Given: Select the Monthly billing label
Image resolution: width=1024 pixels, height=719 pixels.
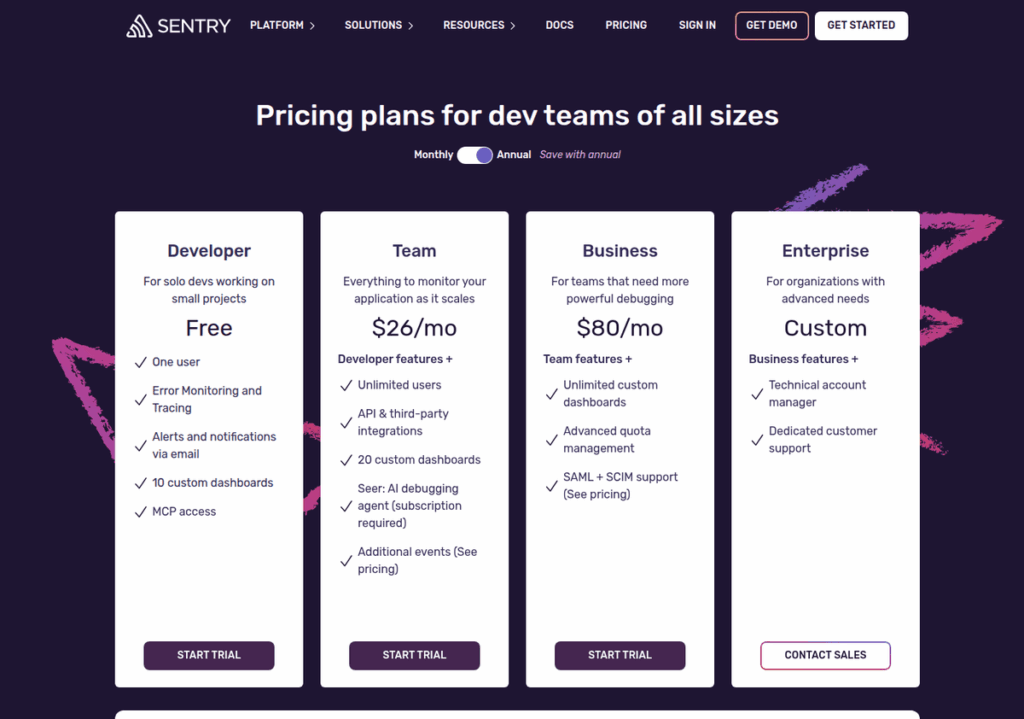Looking at the screenshot, I should point(433,155).
